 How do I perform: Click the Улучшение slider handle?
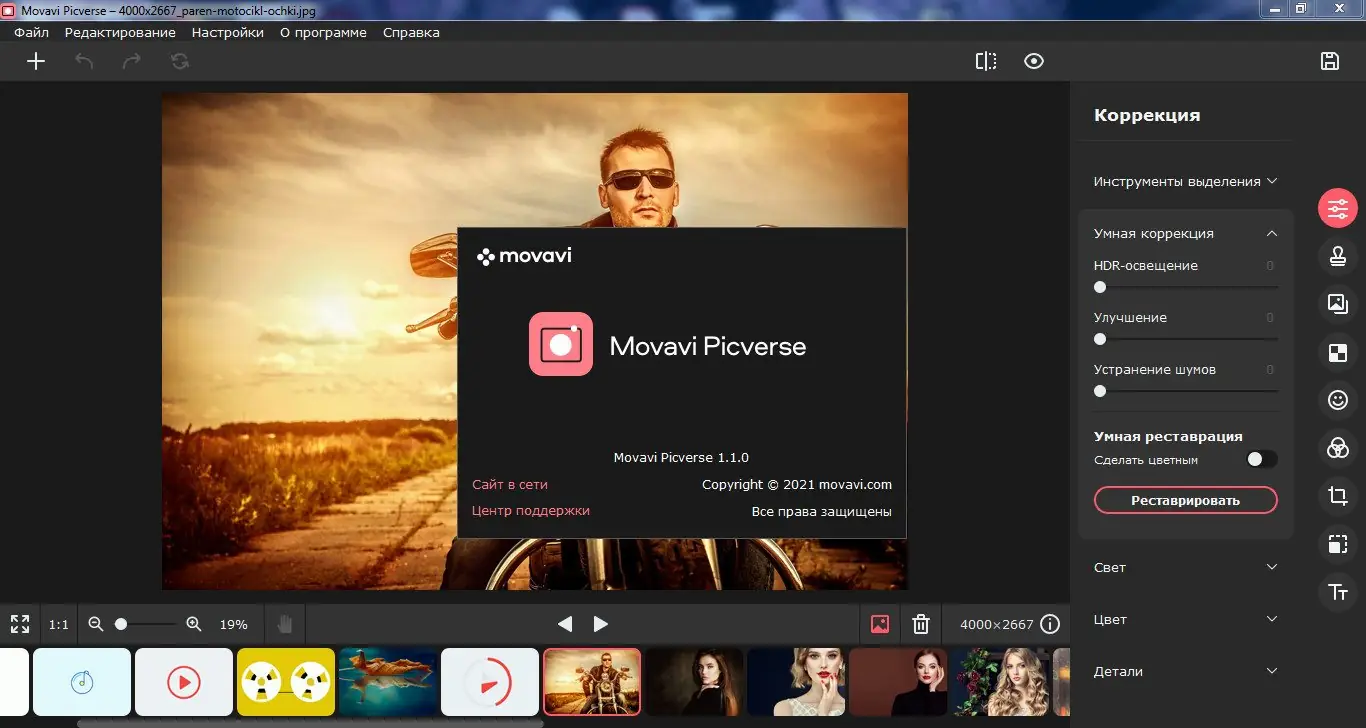click(1100, 339)
